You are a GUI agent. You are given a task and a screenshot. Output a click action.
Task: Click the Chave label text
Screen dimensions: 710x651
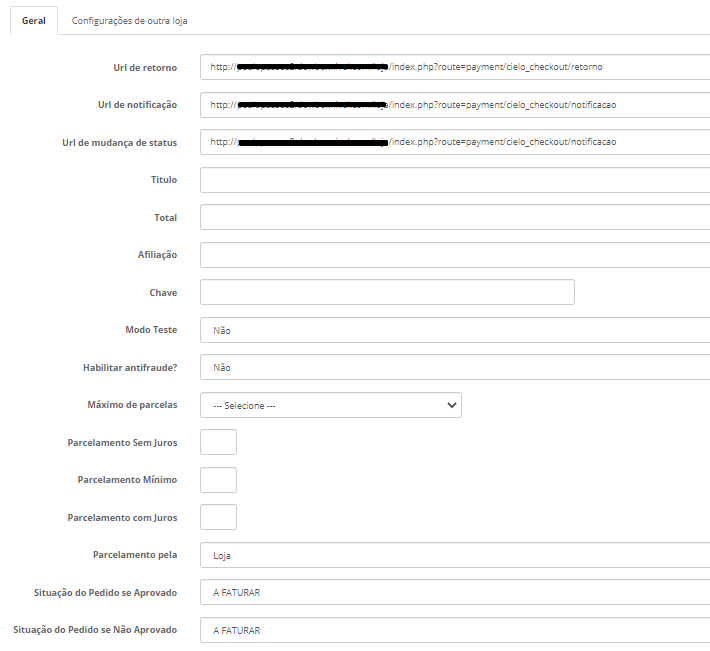[163, 292]
